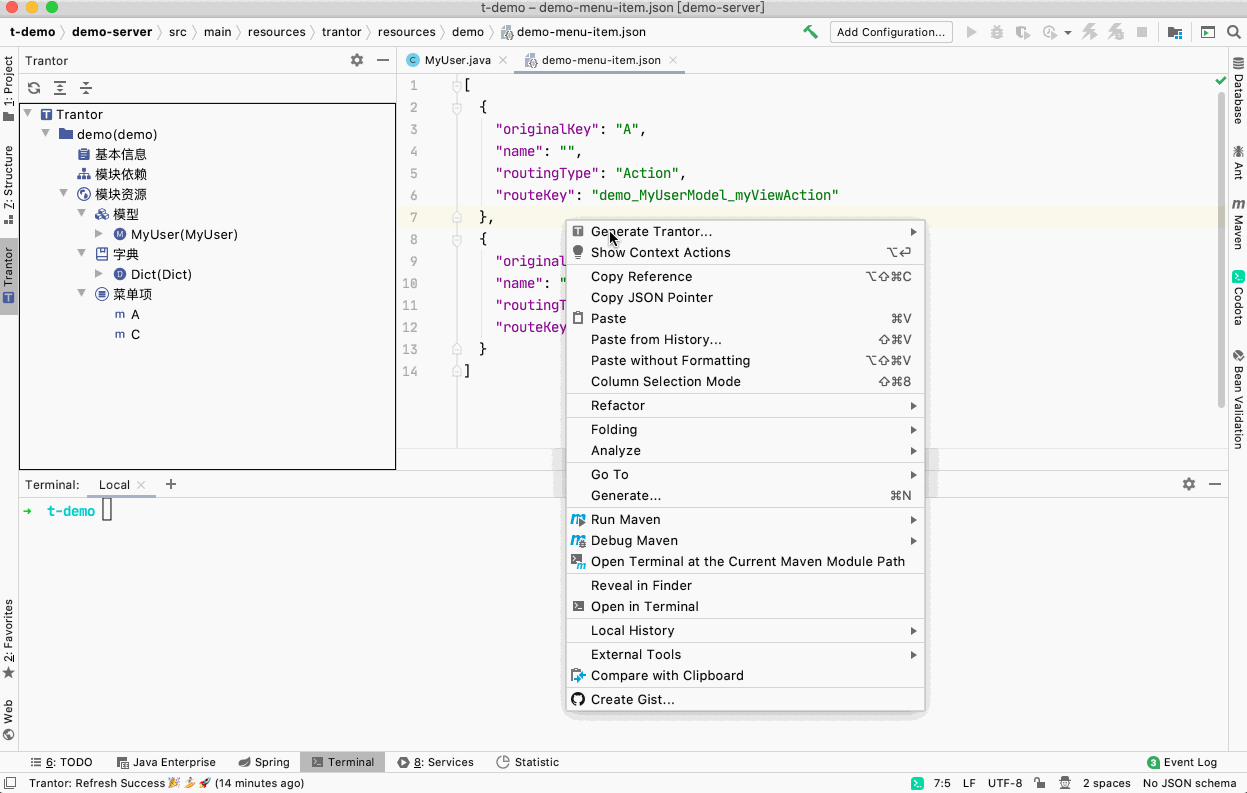1247x793 pixels.
Task: Open Trantor panel settings gear
Action: tap(357, 61)
